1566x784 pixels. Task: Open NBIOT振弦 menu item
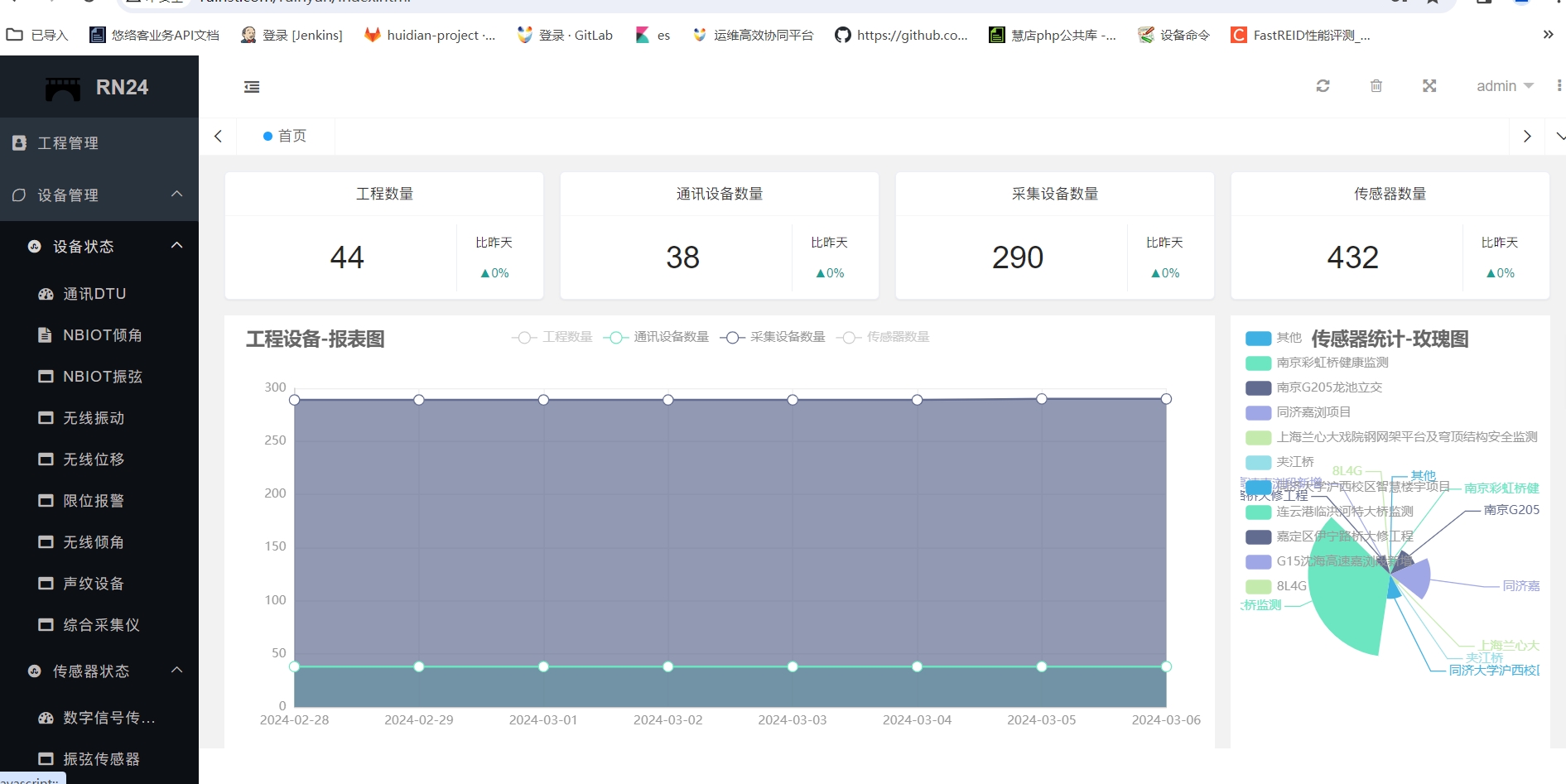click(99, 377)
